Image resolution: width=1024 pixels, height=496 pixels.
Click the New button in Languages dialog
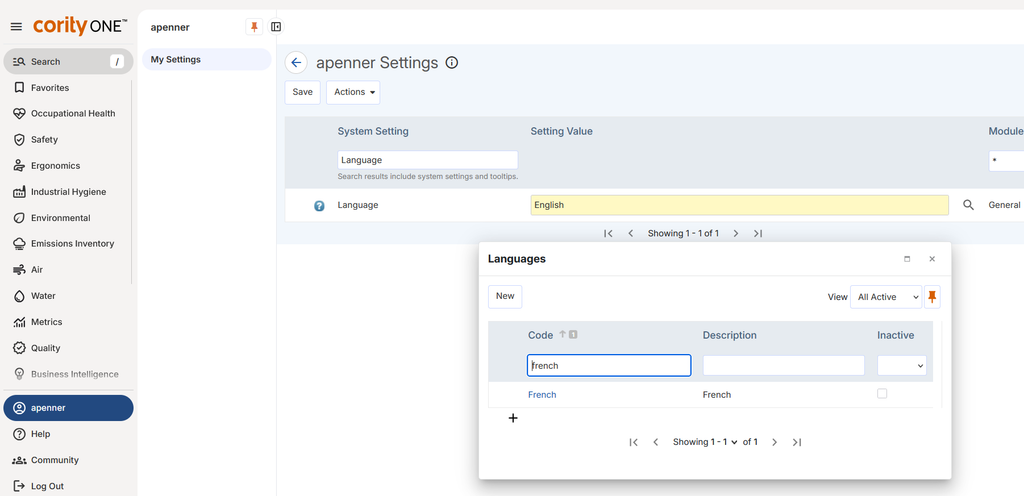505,296
